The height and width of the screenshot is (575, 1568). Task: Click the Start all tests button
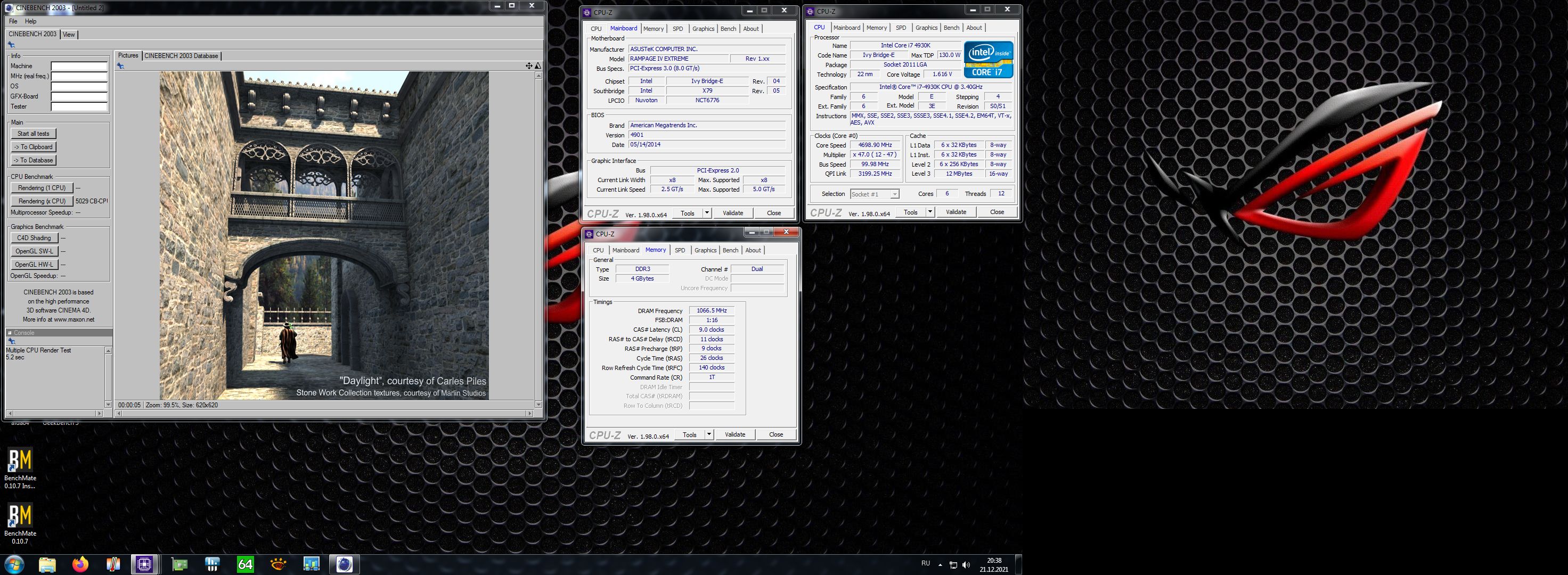coord(34,134)
